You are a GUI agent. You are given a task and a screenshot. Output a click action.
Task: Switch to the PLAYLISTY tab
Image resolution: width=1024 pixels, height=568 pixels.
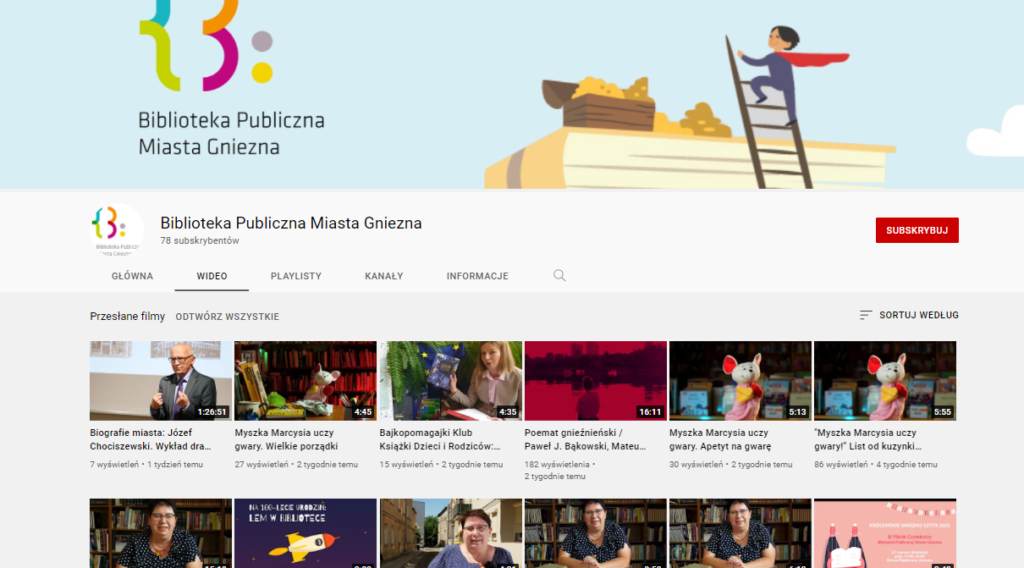(296, 276)
